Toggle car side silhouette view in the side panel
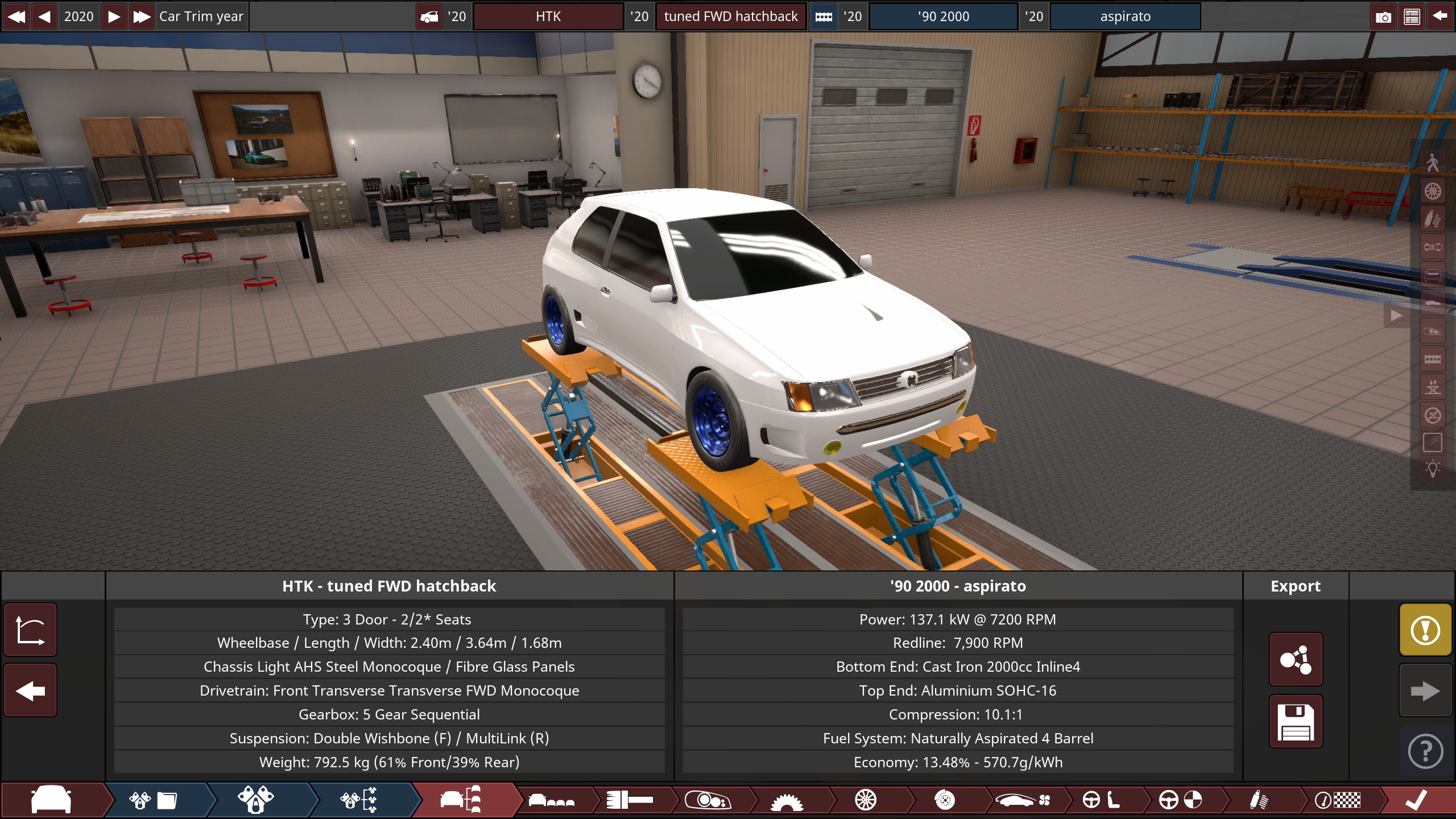The image size is (1456, 819). (1433, 303)
